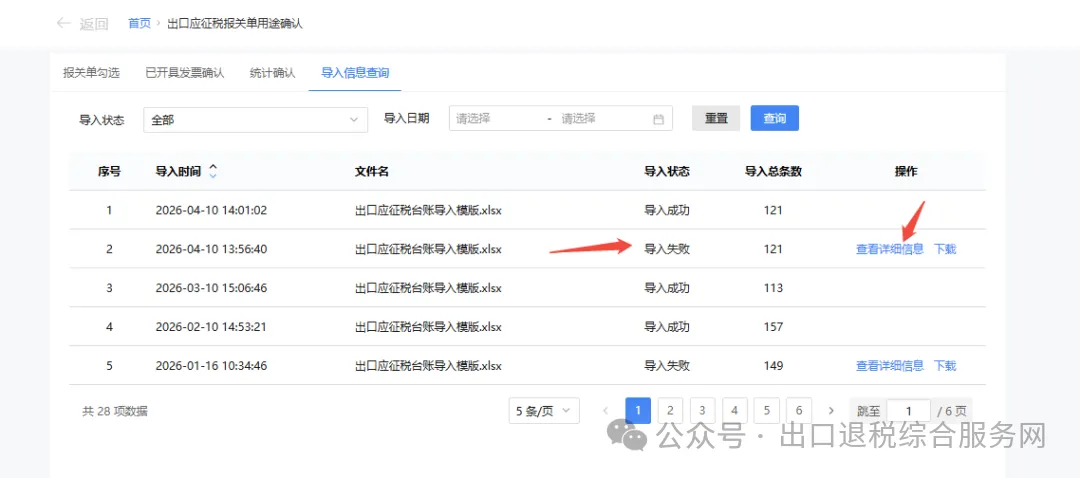Click the file name in row 4
1080x478 pixels.
[428, 327]
